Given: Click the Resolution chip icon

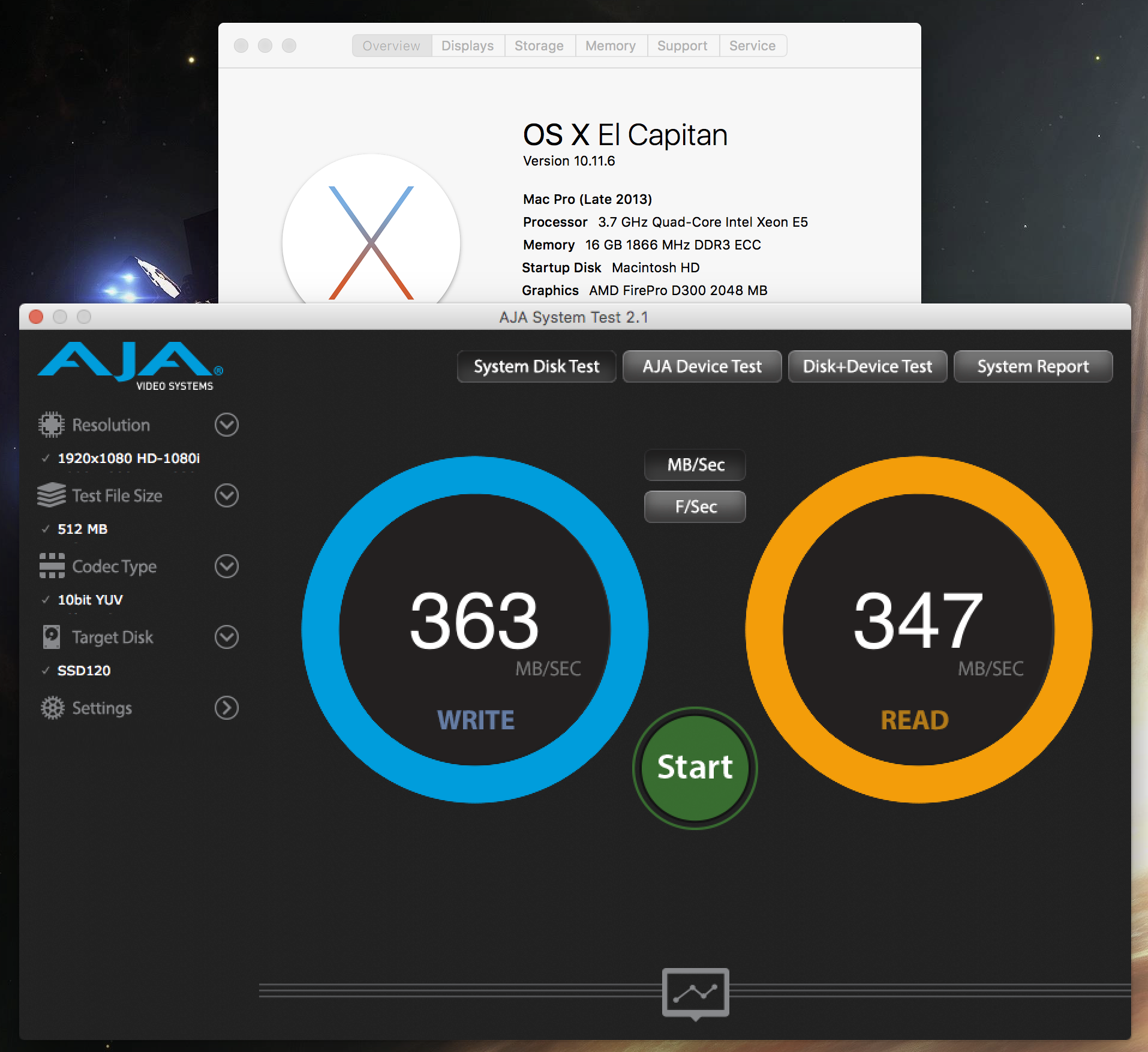Looking at the screenshot, I should [x=52, y=425].
